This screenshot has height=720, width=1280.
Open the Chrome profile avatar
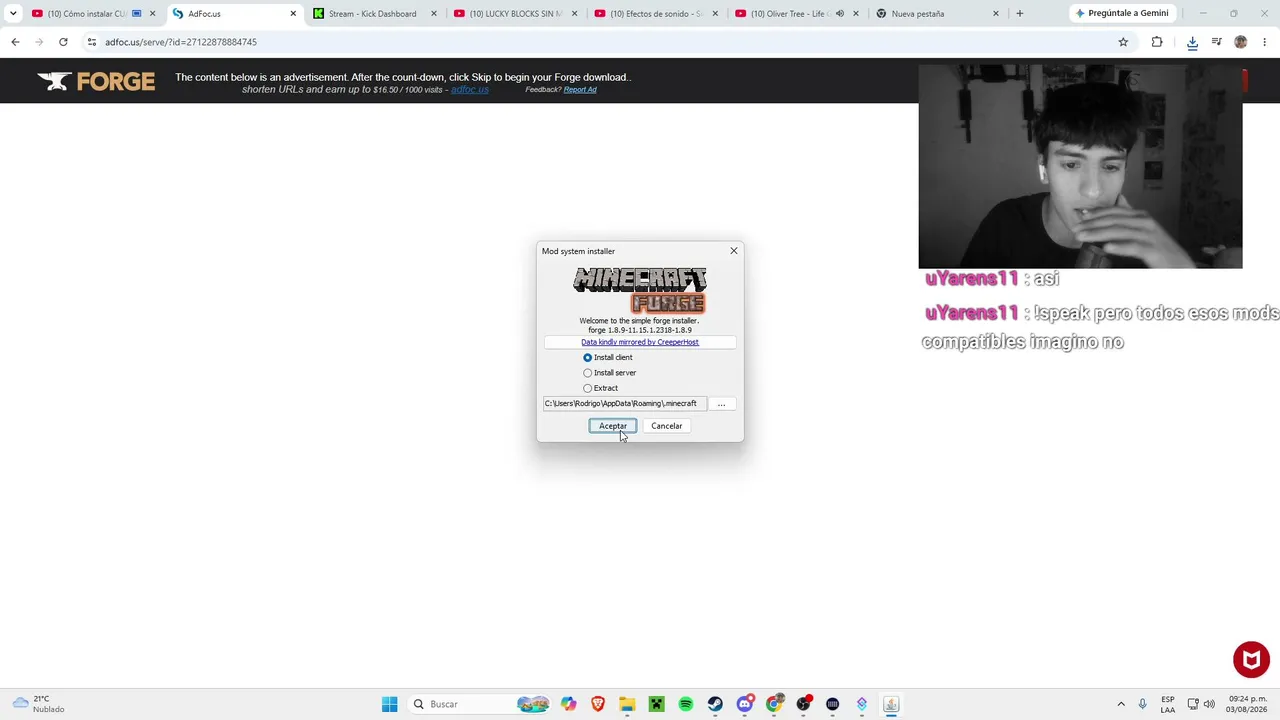(1241, 42)
